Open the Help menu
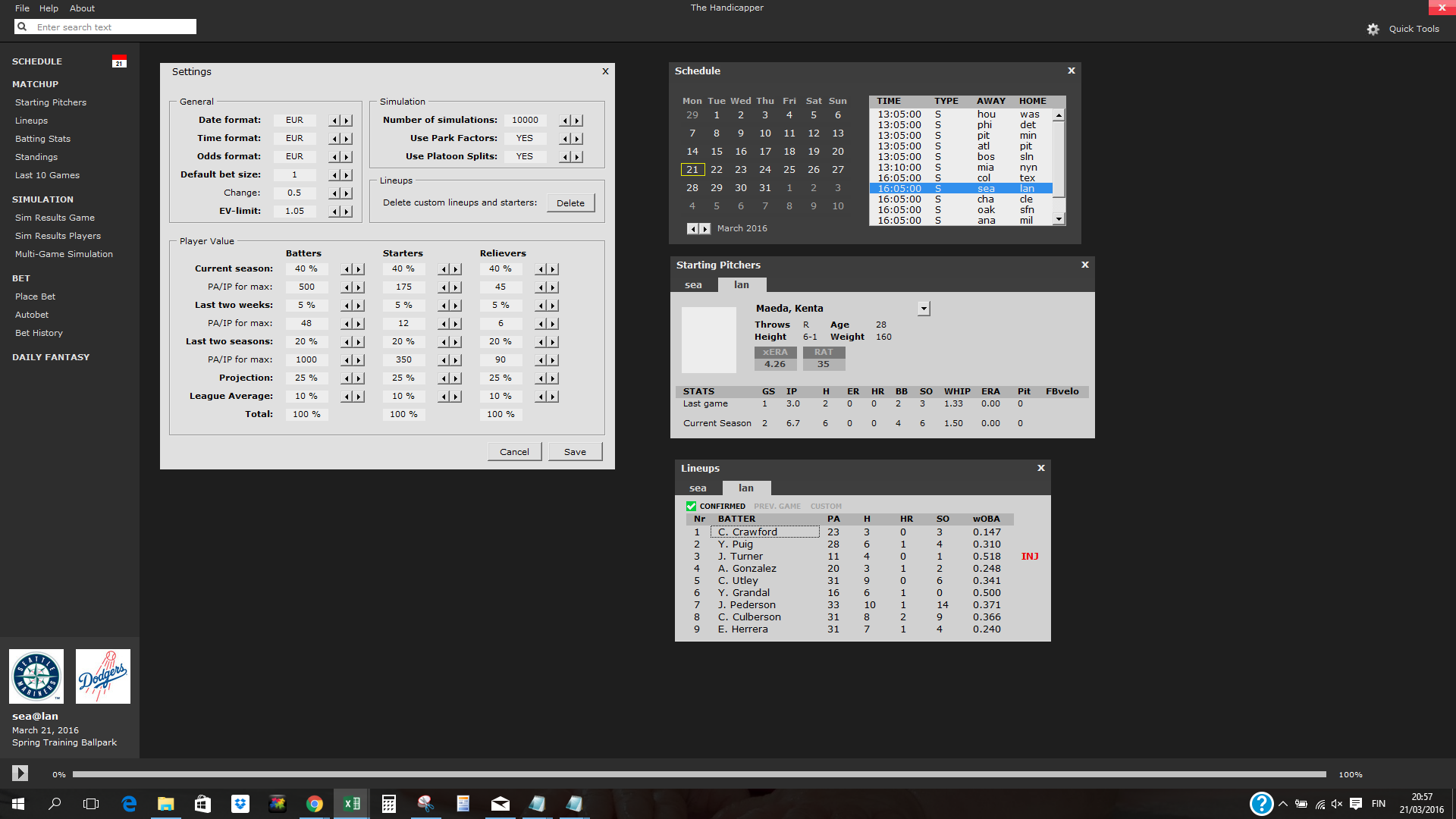The width and height of the screenshot is (1456, 819). (x=49, y=8)
